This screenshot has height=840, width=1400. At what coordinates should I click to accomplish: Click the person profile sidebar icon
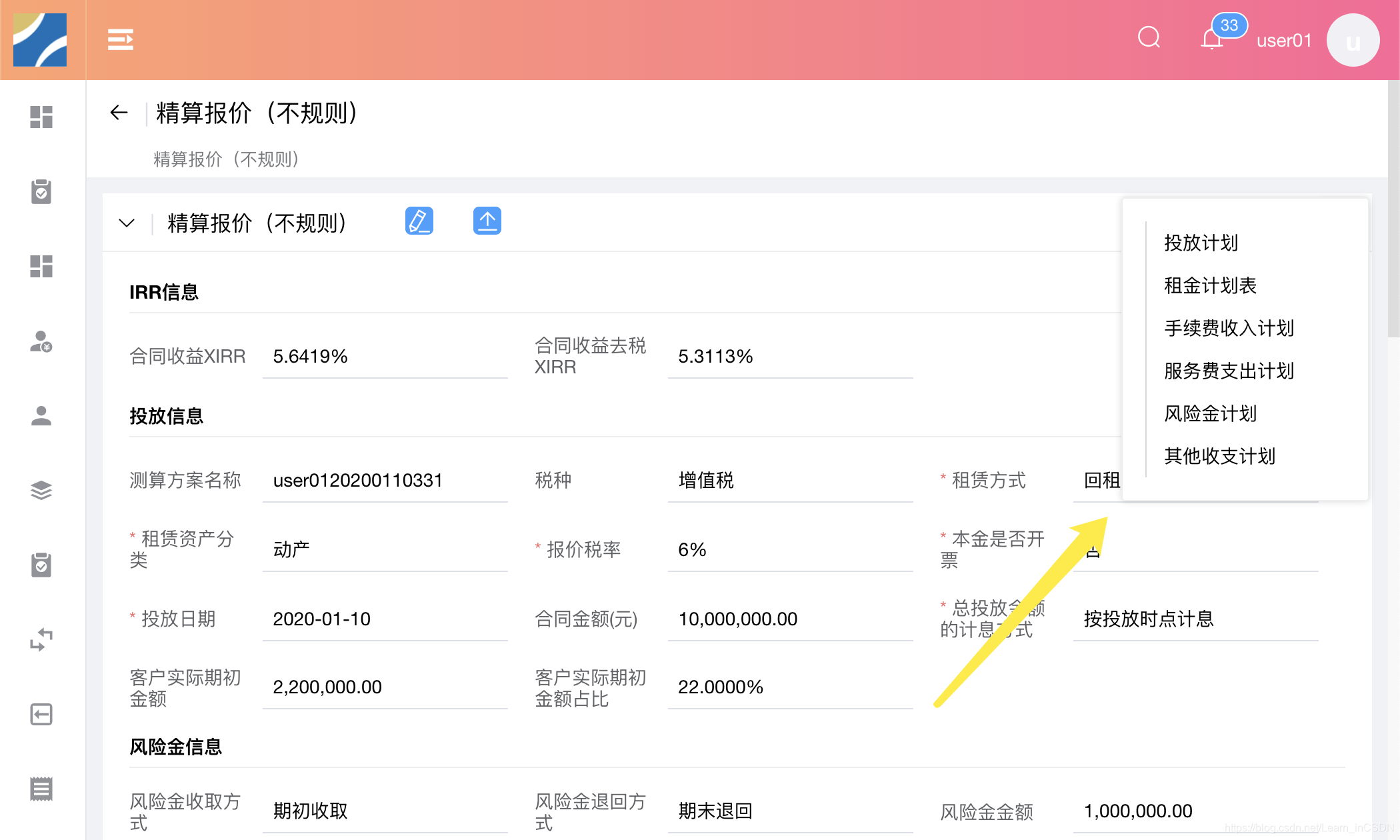41,416
